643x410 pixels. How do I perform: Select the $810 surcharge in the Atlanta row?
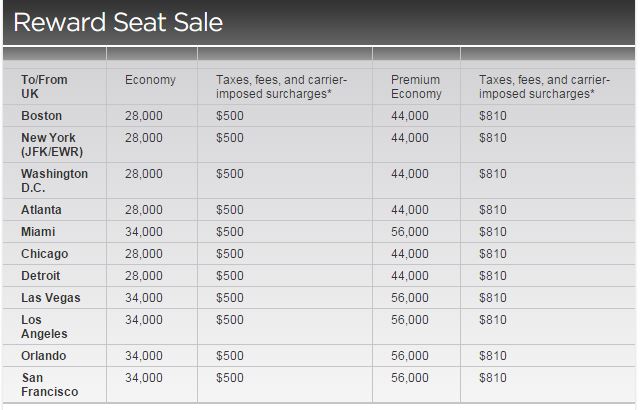[x=492, y=210]
